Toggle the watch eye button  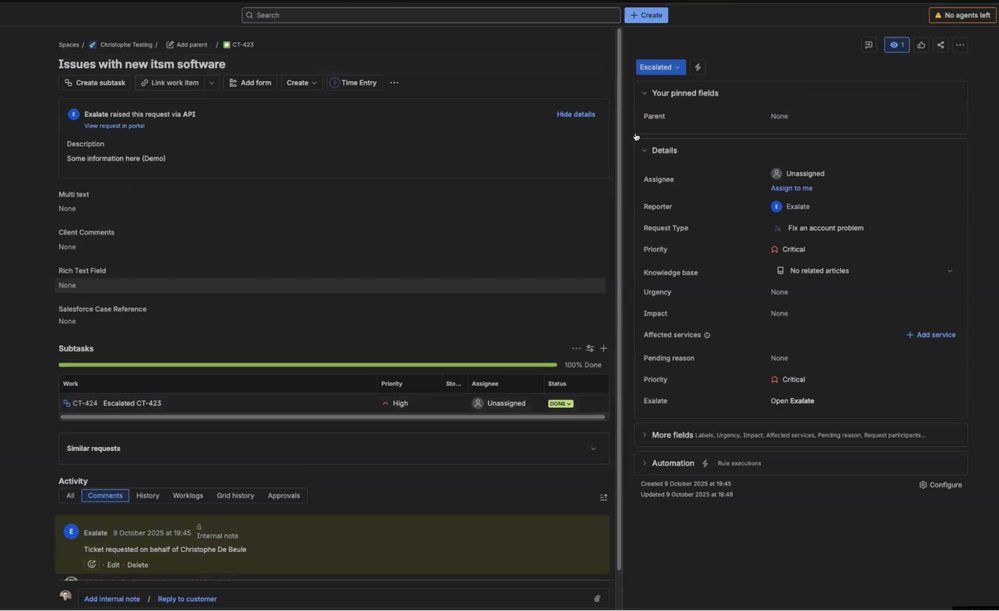pyautogui.click(x=896, y=45)
